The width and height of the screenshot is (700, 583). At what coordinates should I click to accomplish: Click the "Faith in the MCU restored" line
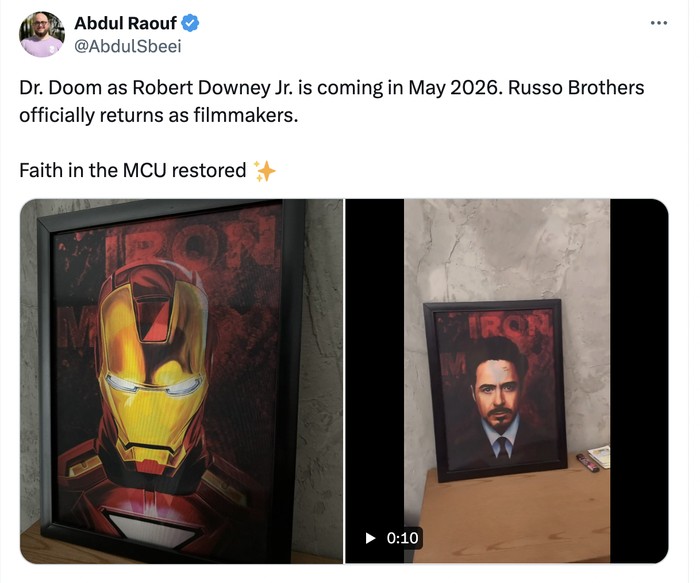click(x=132, y=170)
